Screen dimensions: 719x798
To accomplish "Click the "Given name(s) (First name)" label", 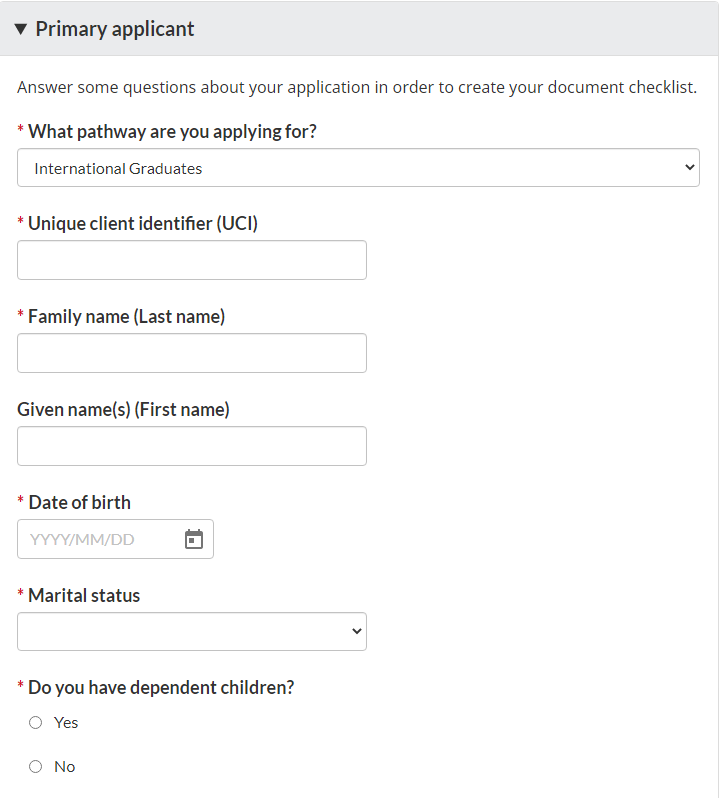I will click(123, 409).
